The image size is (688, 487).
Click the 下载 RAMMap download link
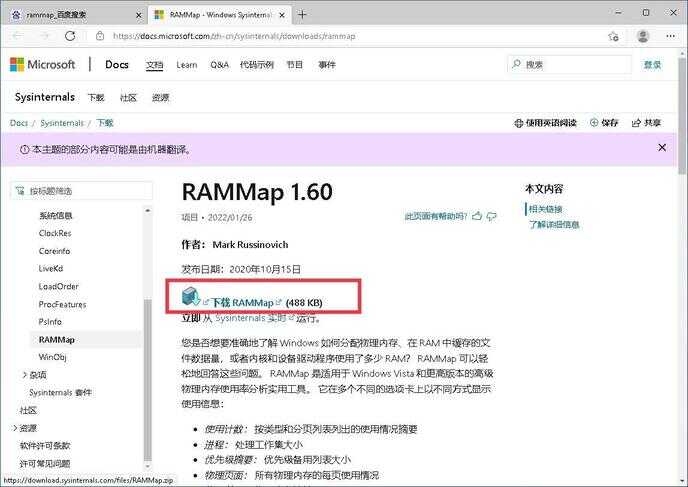(242, 303)
